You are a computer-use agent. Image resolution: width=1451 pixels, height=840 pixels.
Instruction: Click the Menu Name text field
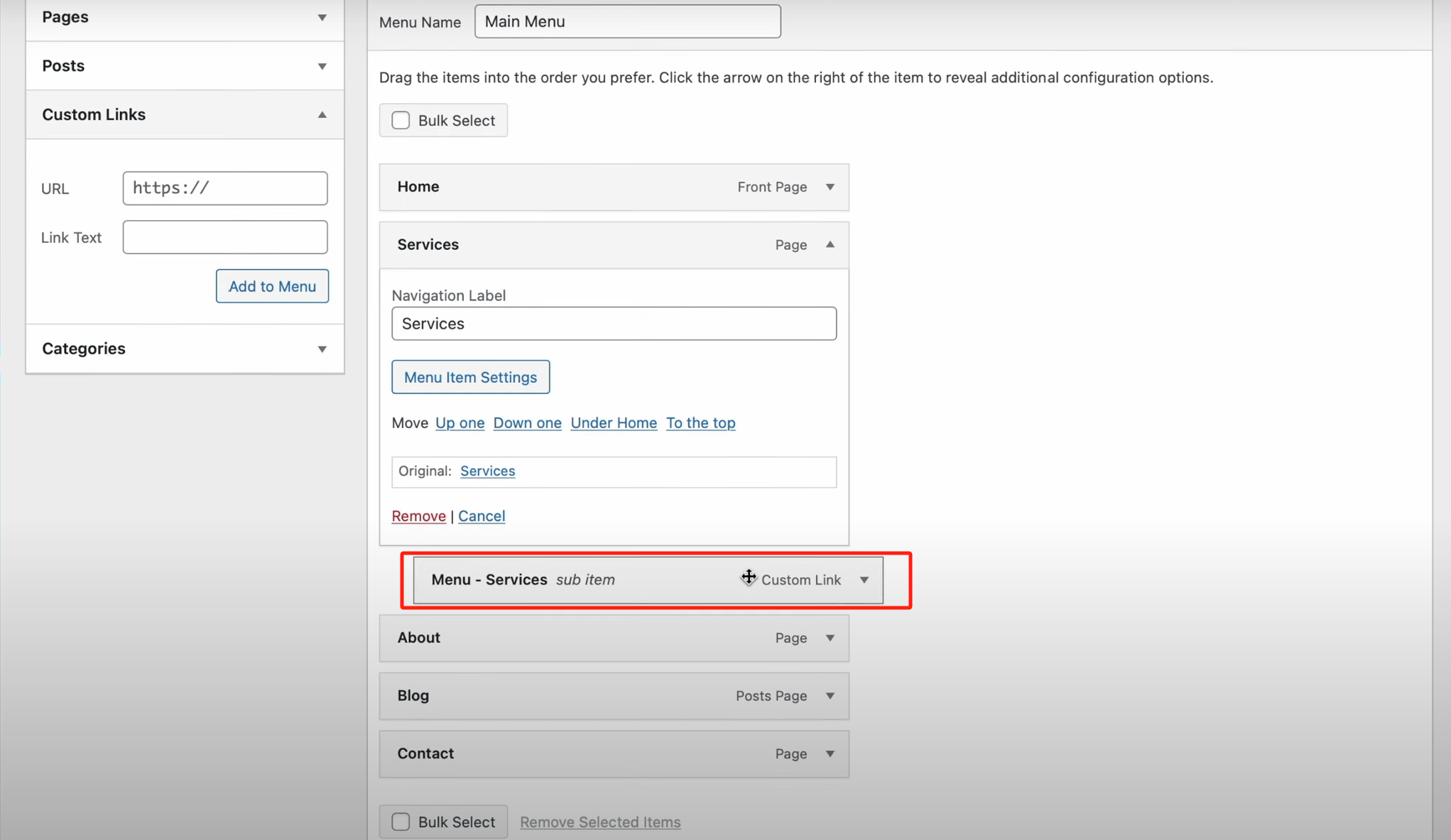[x=627, y=21]
